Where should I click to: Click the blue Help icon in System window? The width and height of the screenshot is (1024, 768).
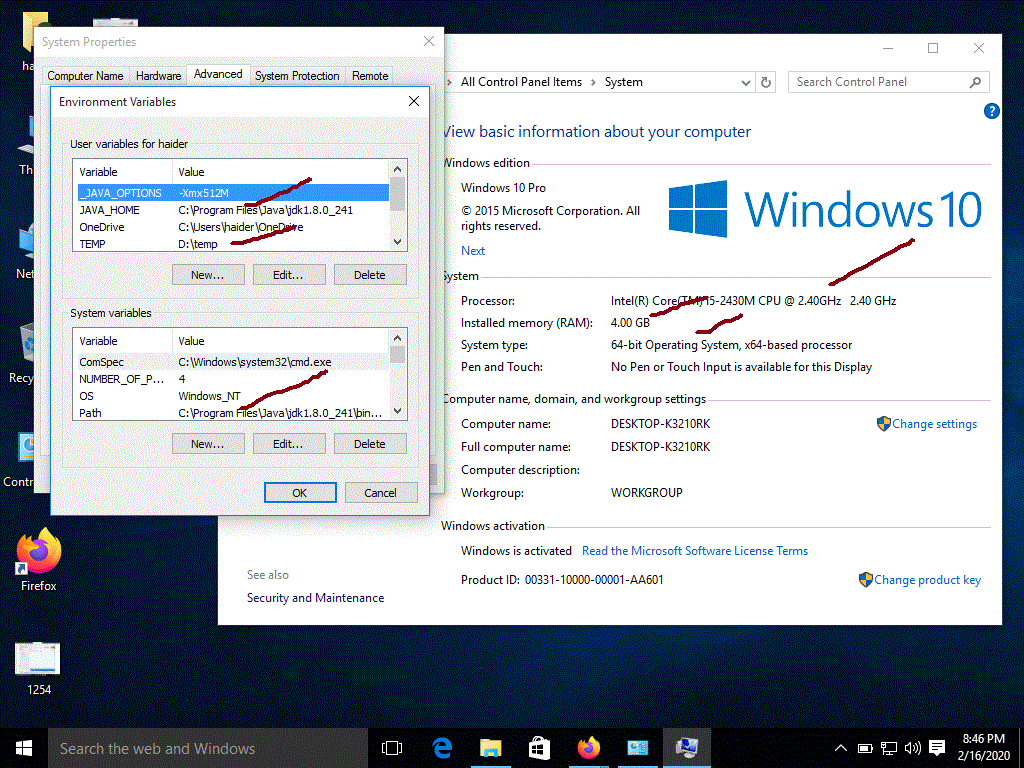[x=991, y=111]
